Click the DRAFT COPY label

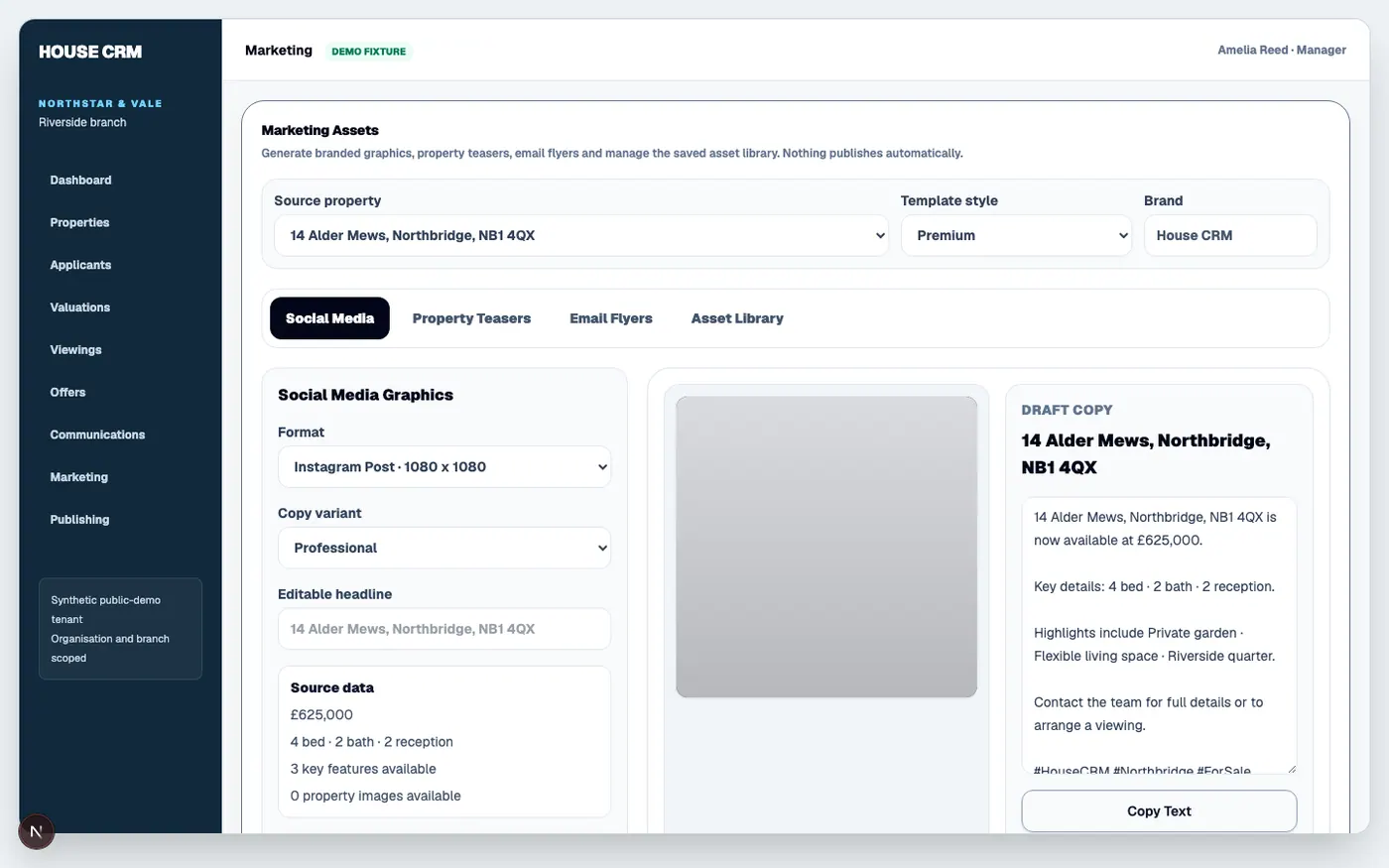[1067, 410]
